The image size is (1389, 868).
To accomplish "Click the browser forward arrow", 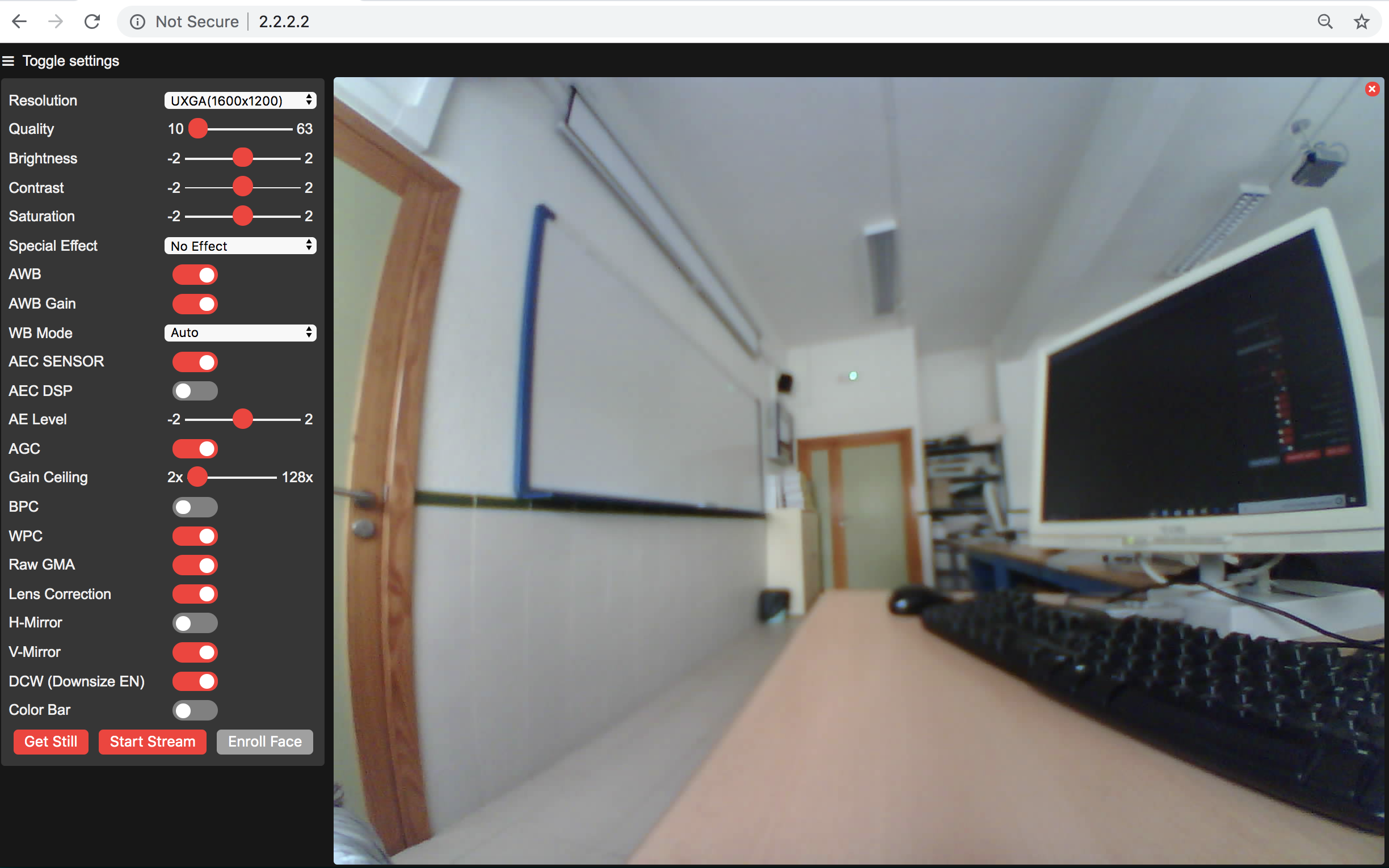I will [x=56, y=22].
